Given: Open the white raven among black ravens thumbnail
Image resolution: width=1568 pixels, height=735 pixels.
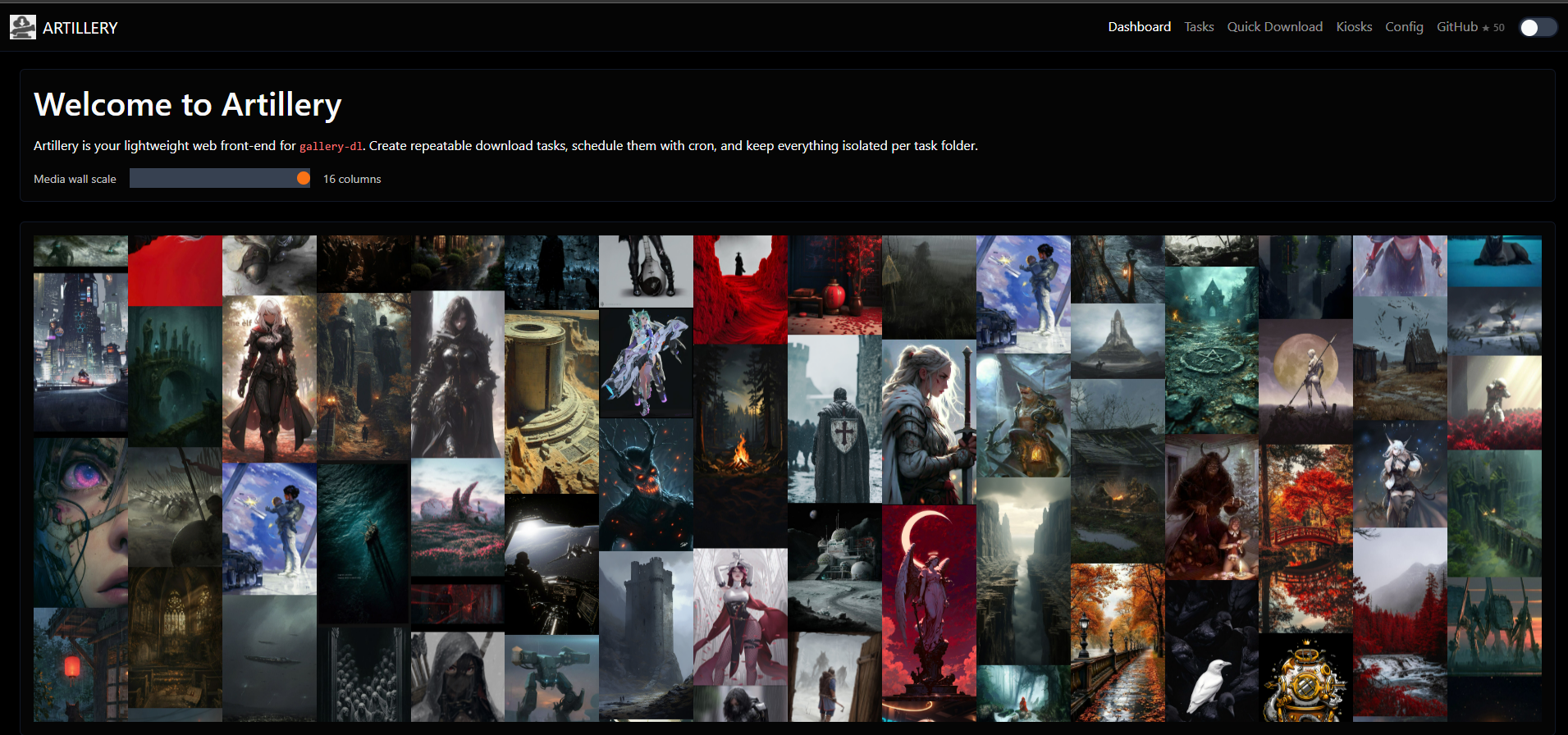Looking at the screenshot, I should tap(1211, 651).
